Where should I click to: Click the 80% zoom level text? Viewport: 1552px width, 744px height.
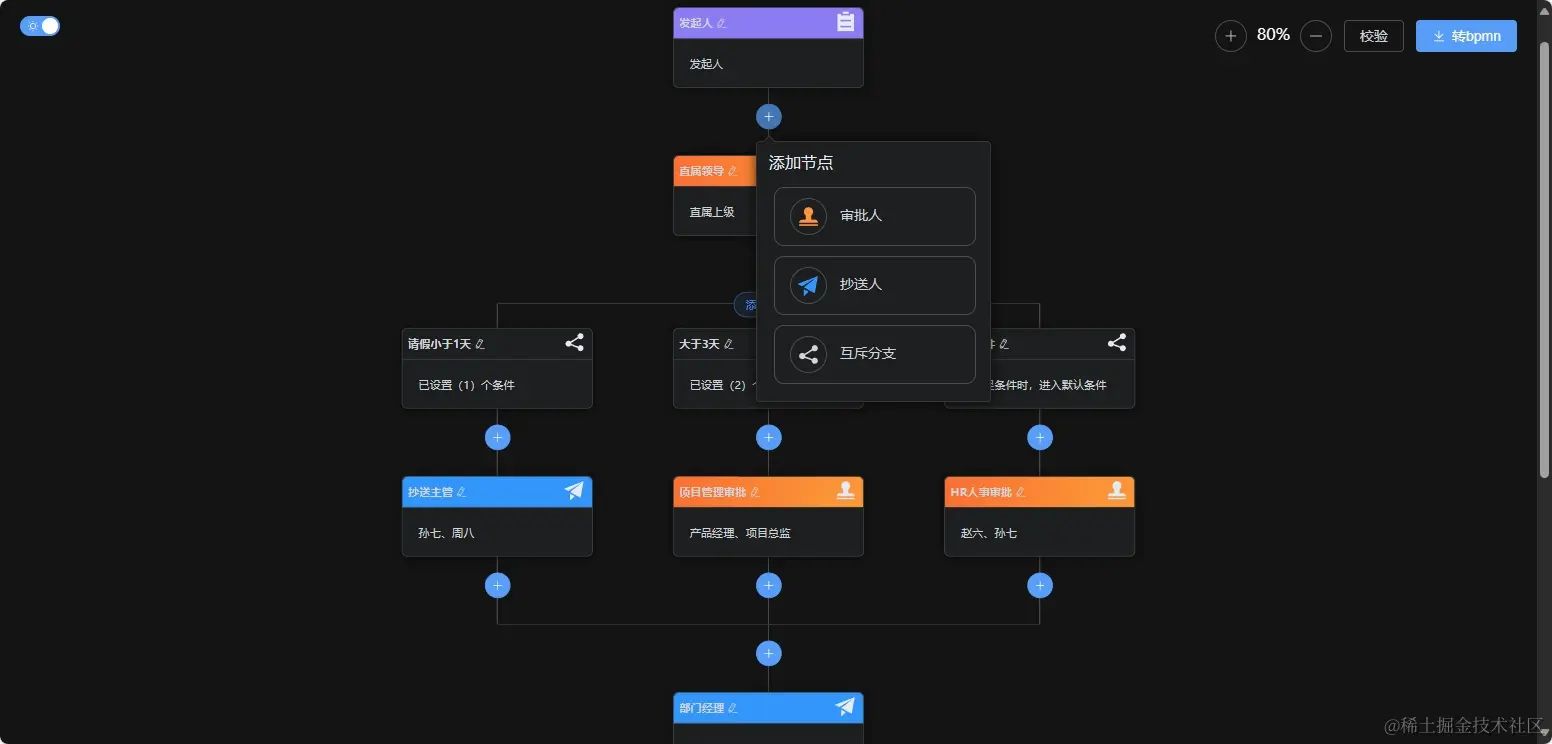1273,35
